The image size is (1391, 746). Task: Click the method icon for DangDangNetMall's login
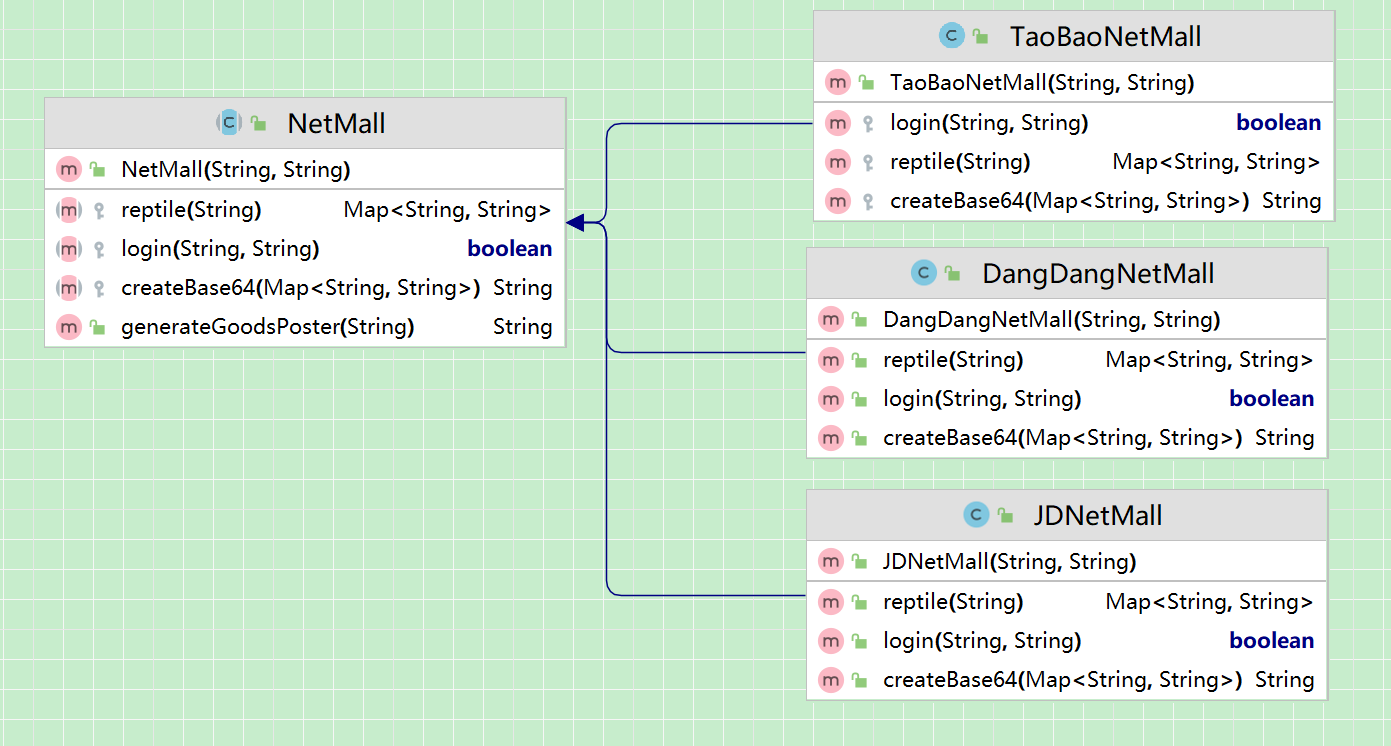point(831,399)
